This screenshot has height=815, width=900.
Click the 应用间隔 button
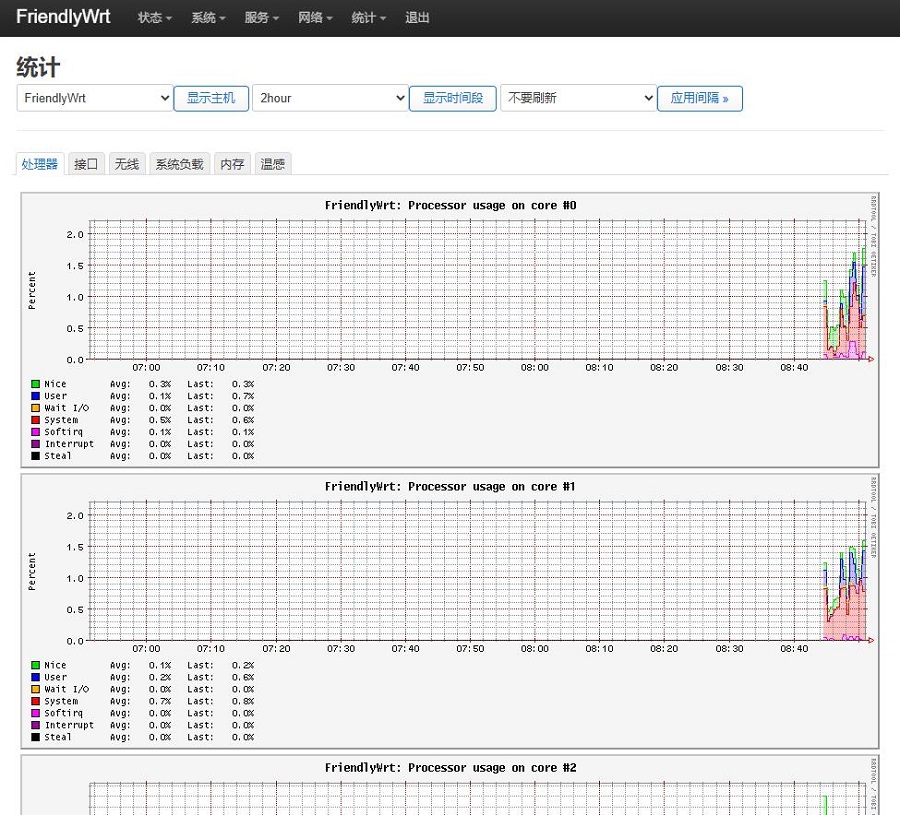700,98
